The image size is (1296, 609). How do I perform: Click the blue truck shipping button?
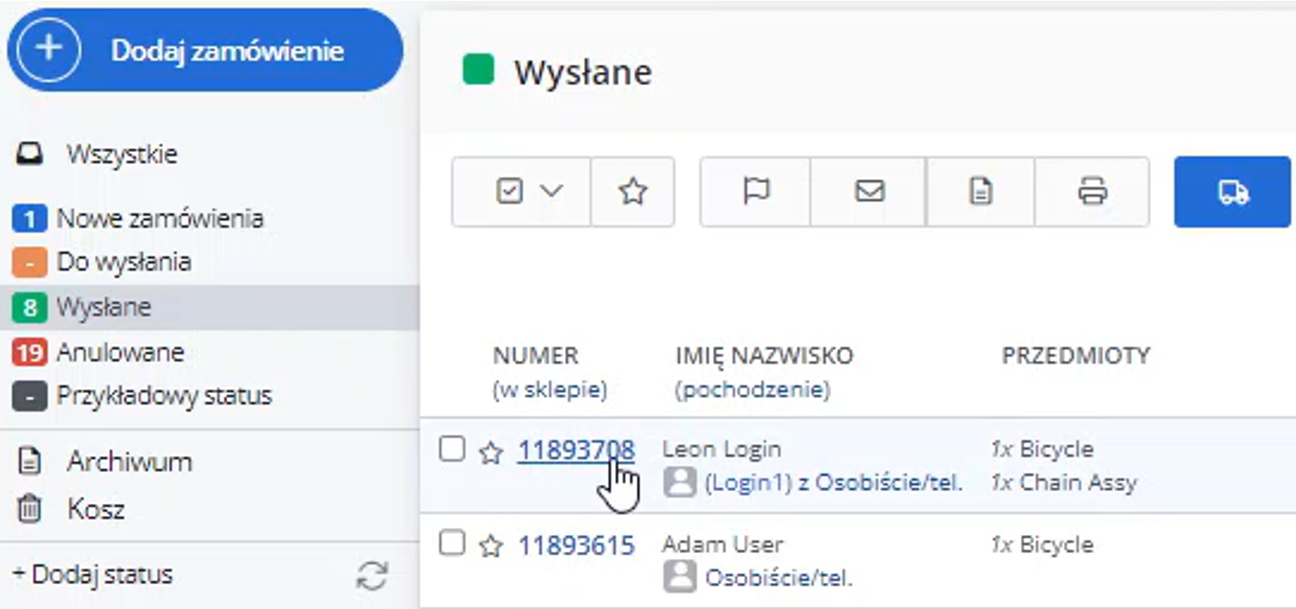click(1233, 191)
